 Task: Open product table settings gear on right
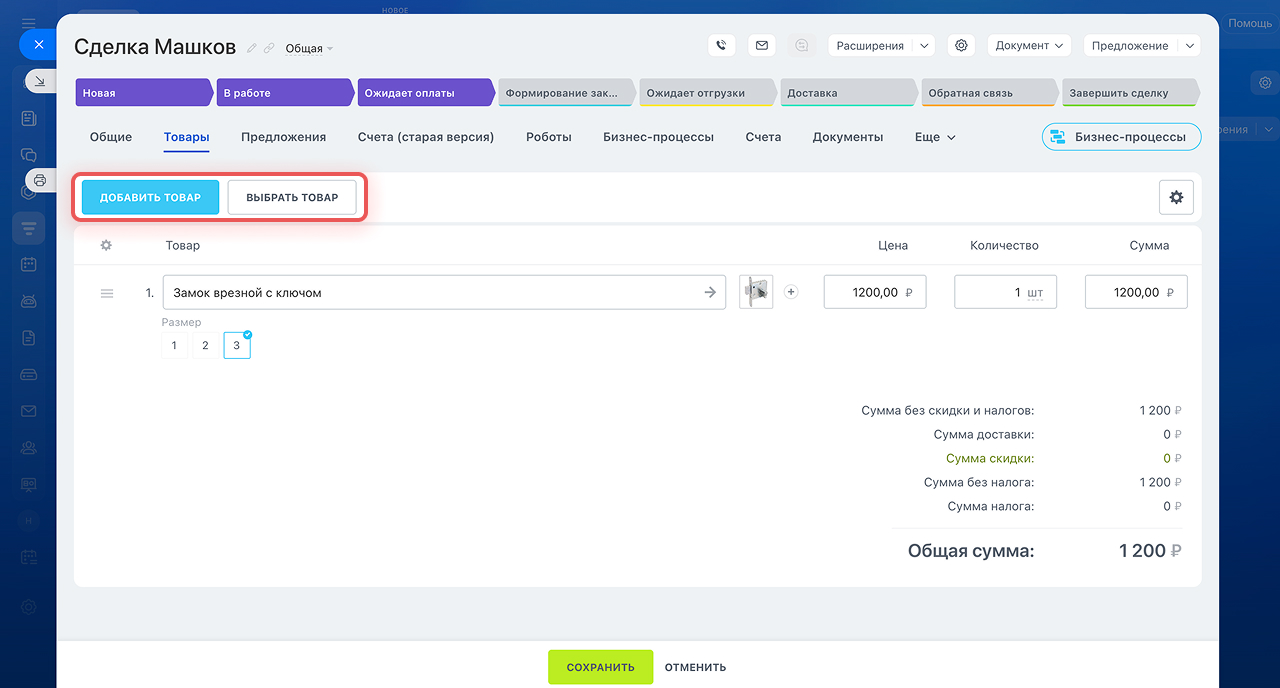pyautogui.click(x=1176, y=198)
